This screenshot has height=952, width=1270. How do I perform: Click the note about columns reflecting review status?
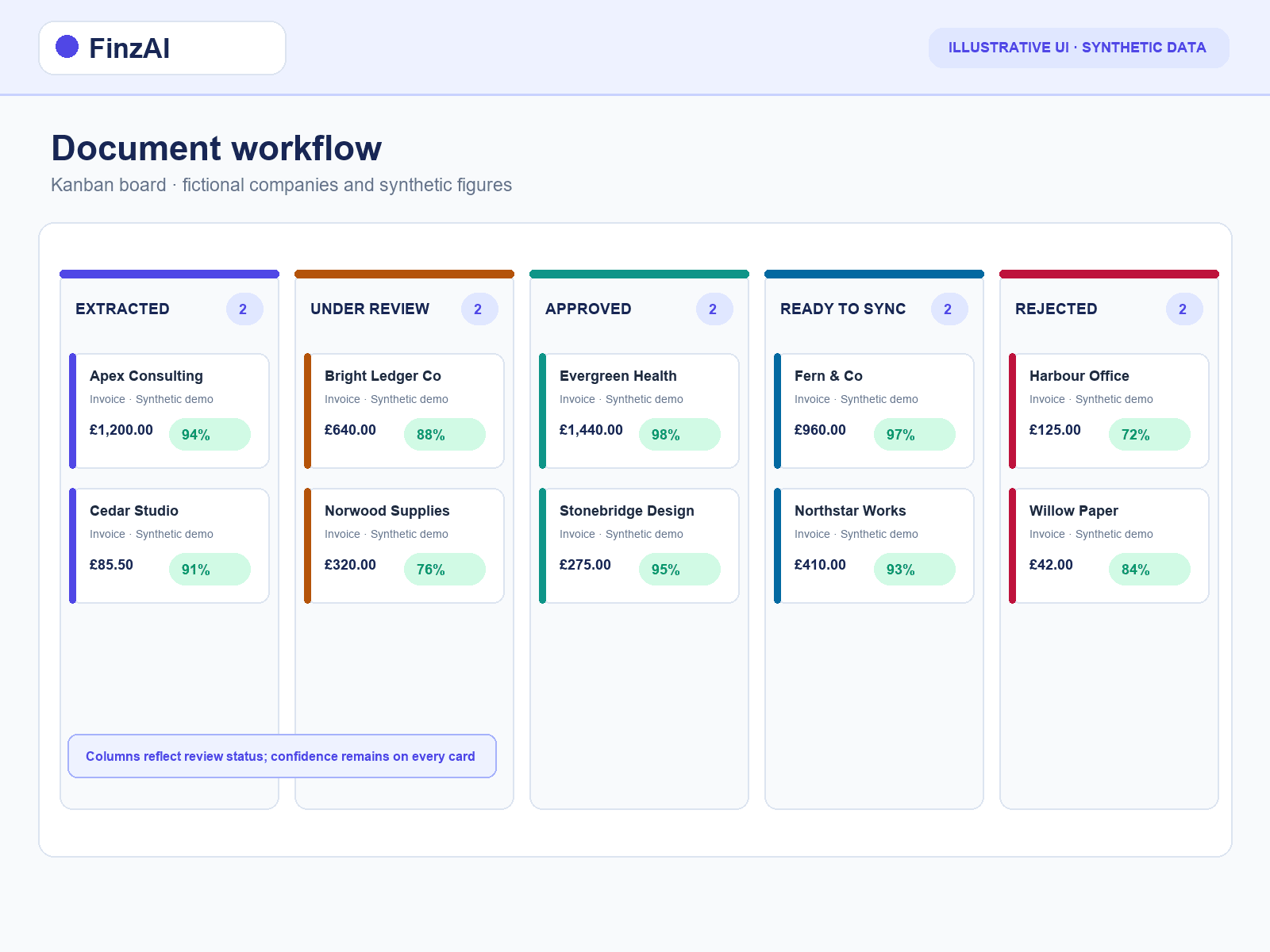[282, 756]
